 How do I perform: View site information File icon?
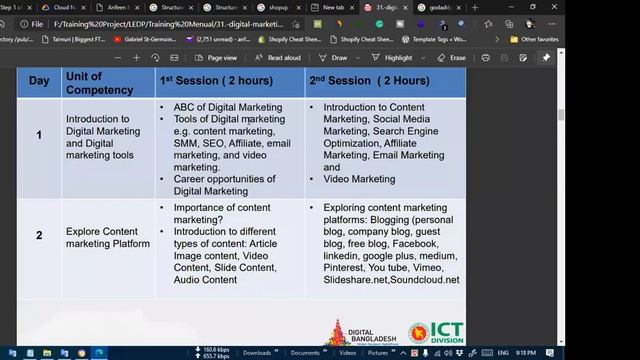[x=31, y=24]
